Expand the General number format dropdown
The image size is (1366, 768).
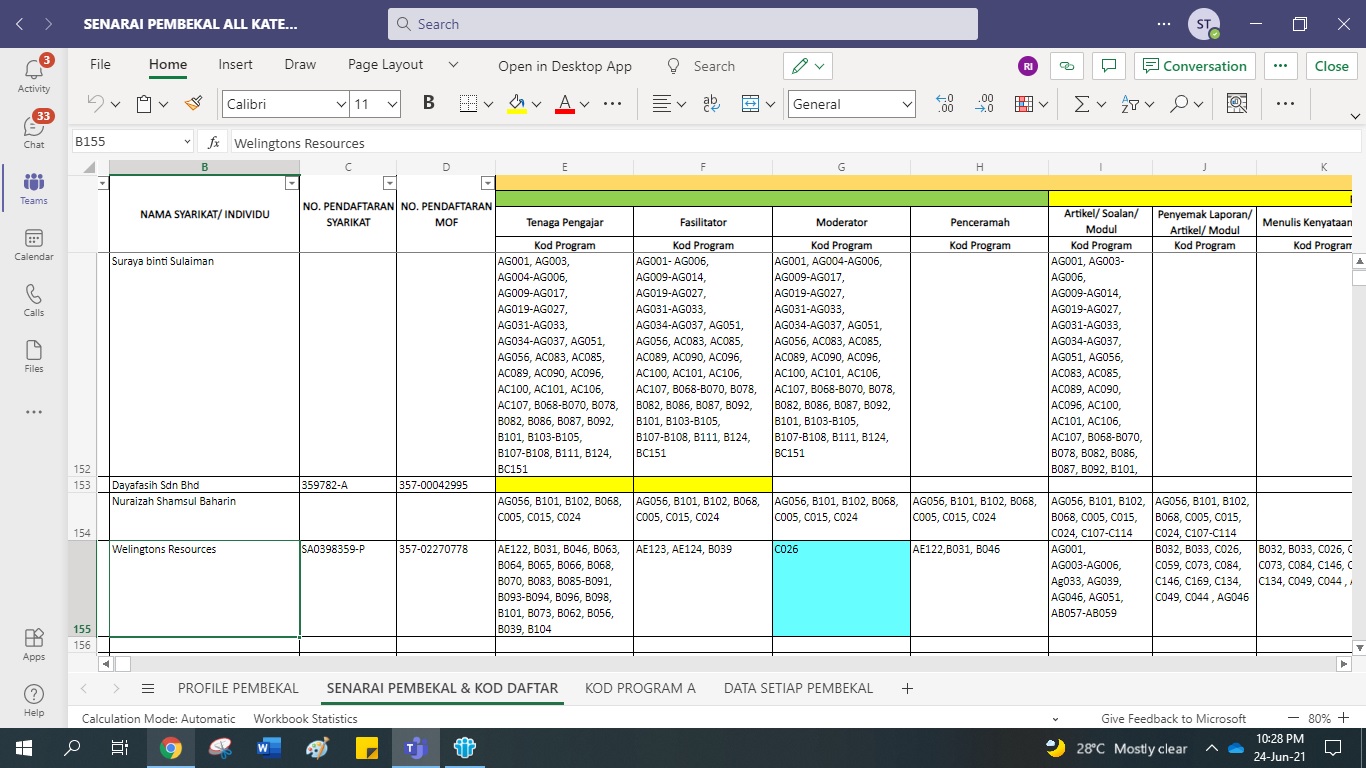[907, 104]
